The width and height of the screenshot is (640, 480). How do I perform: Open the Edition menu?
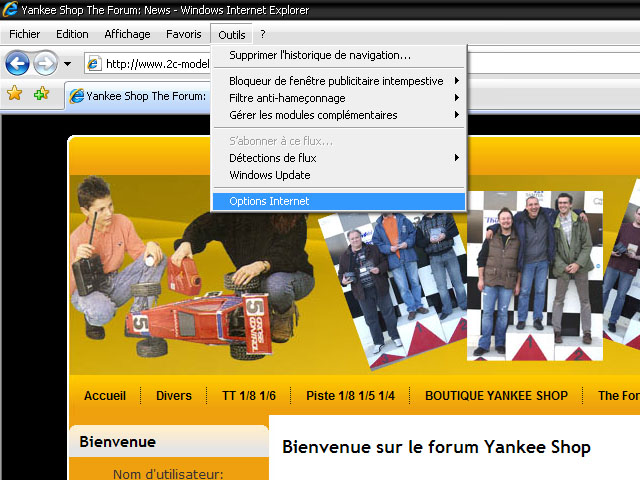[x=72, y=34]
